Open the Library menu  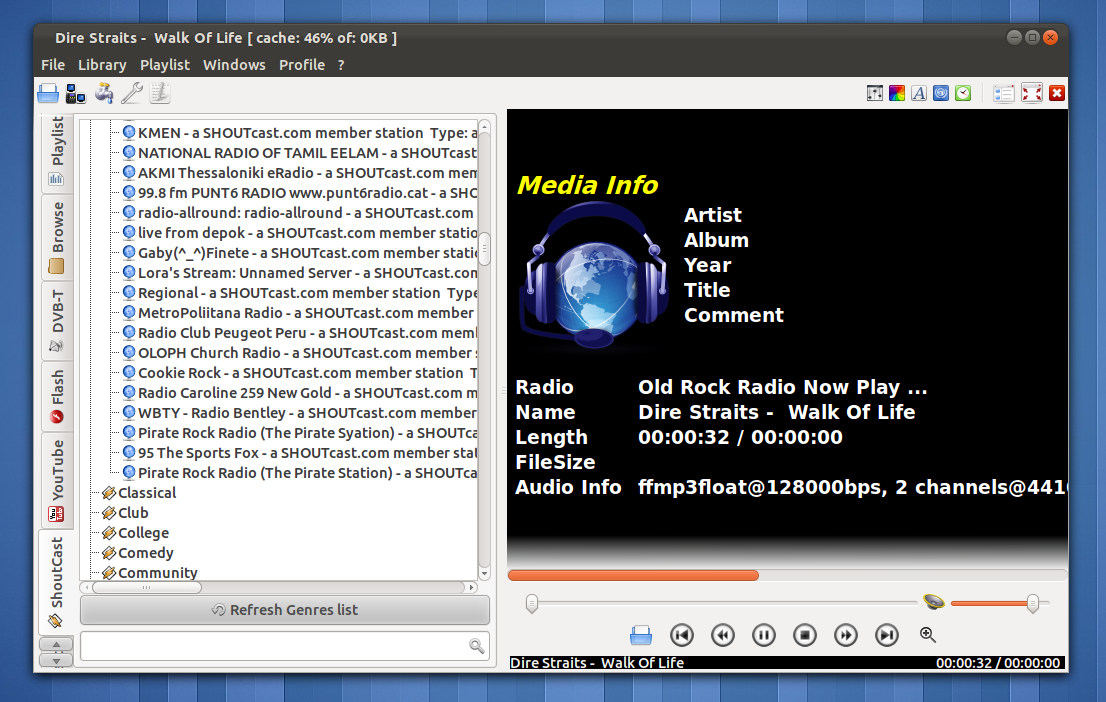click(102, 65)
